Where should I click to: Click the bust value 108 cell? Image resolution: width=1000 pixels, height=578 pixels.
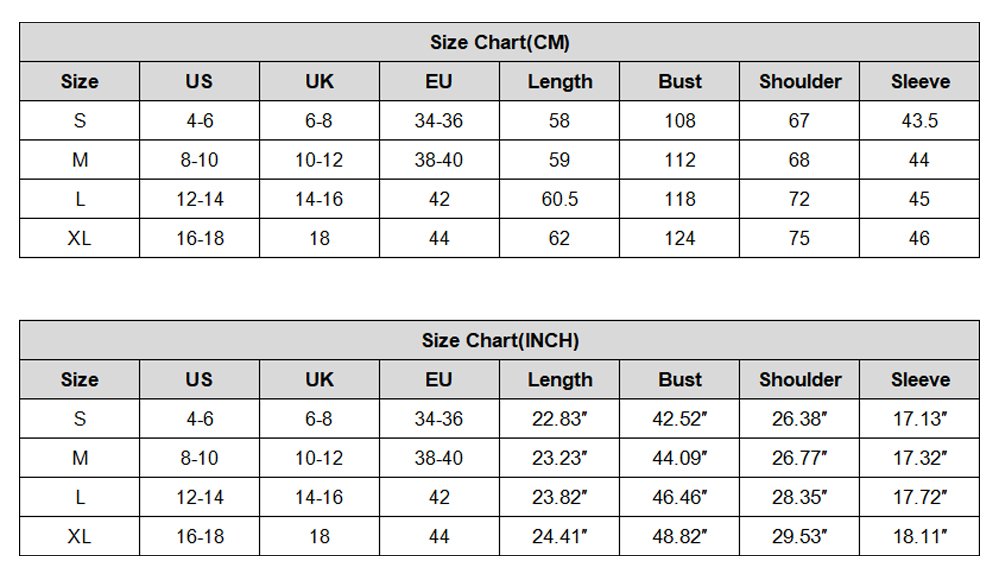coord(680,121)
